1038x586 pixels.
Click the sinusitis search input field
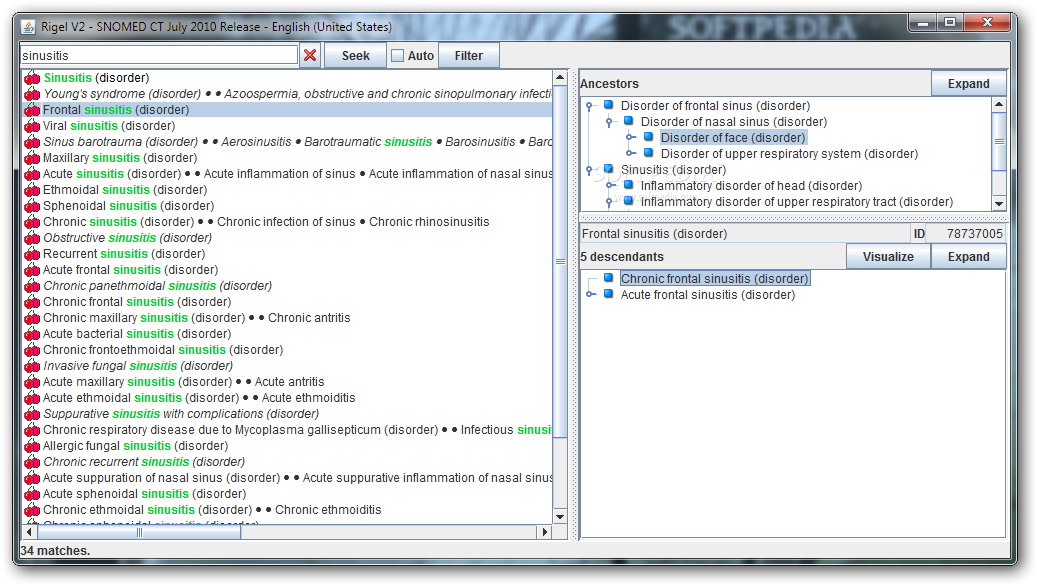coord(159,56)
